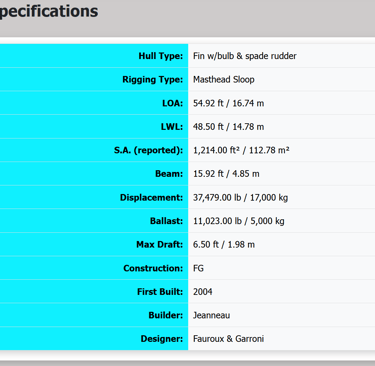Image resolution: width=375 pixels, height=366 pixels.
Task: Select the 'Beam:' label
Action: point(169,174)
